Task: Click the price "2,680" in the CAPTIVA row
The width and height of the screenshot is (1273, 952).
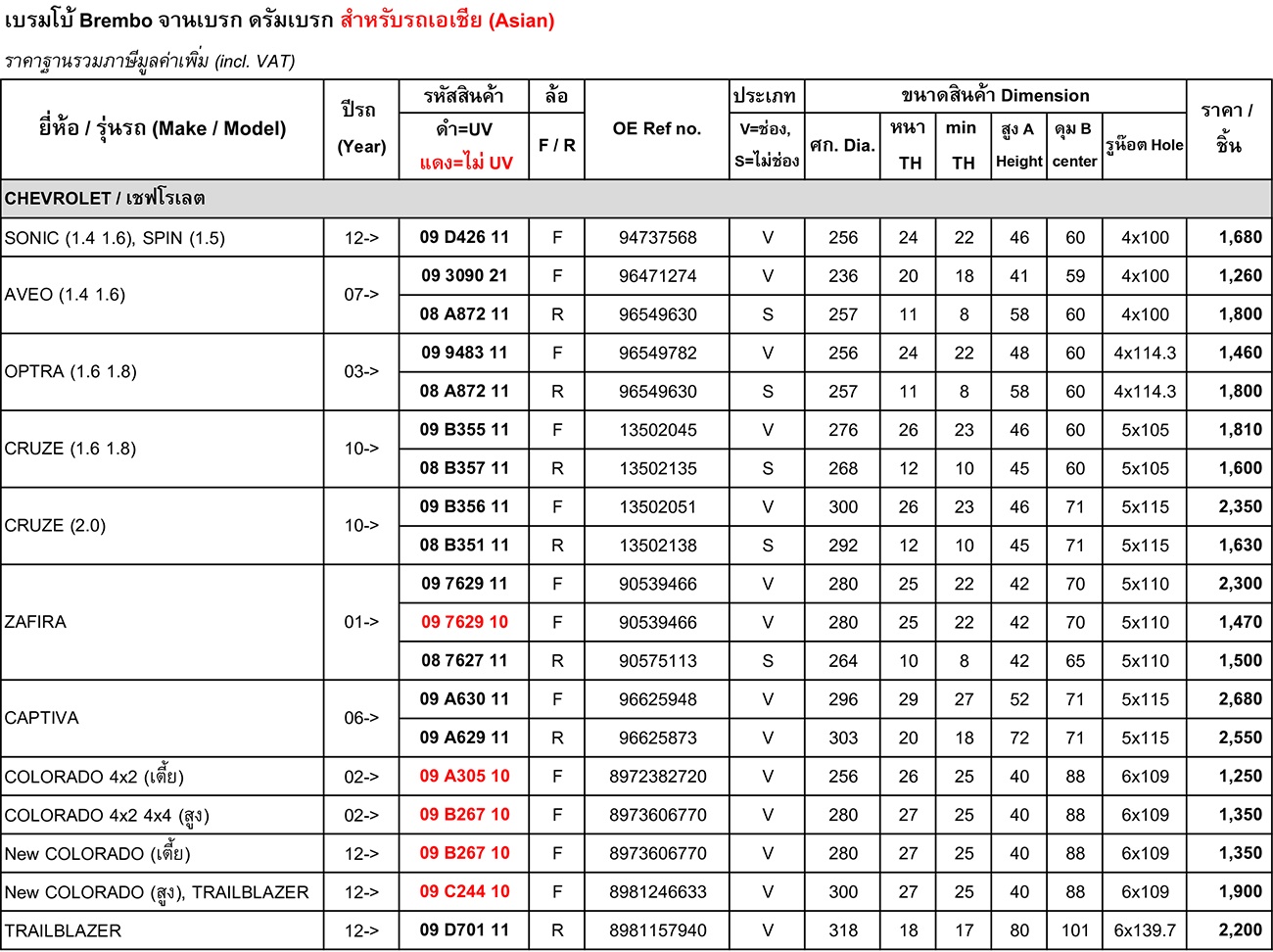Action: click(1241, 698)
